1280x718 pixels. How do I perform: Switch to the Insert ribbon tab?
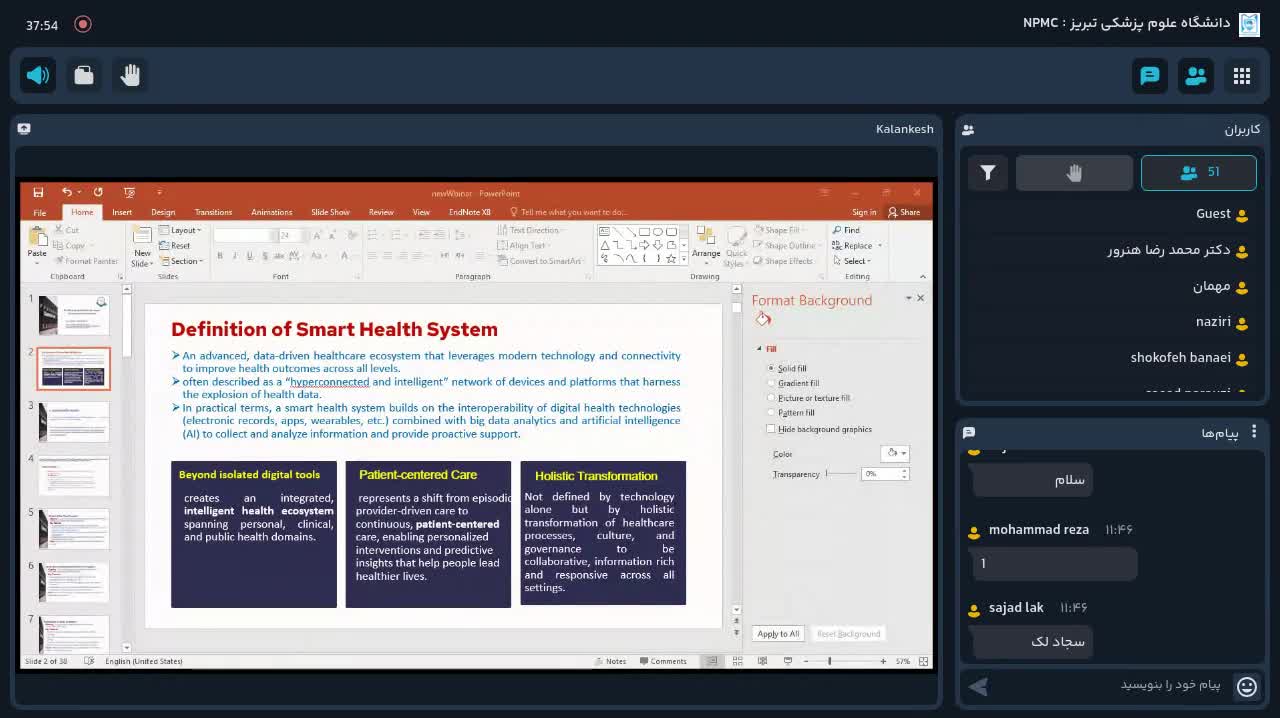(x=121, y=212)
